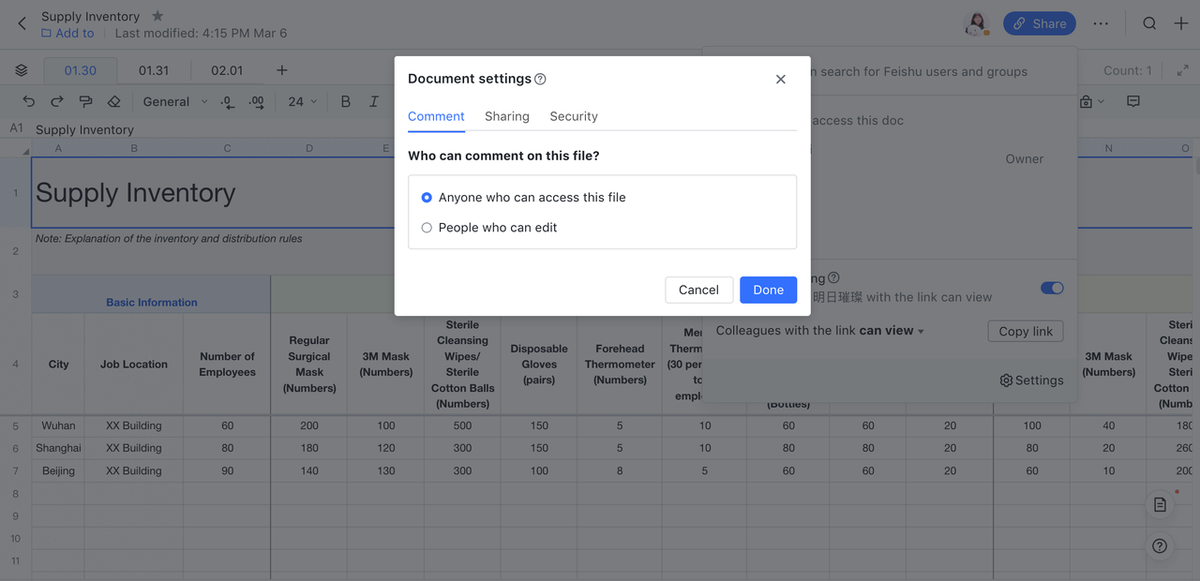Image resolution: width=1200 pixels, height=581 pixels.
Task: Open the help question mark button
Action: tap(1160, 546)
